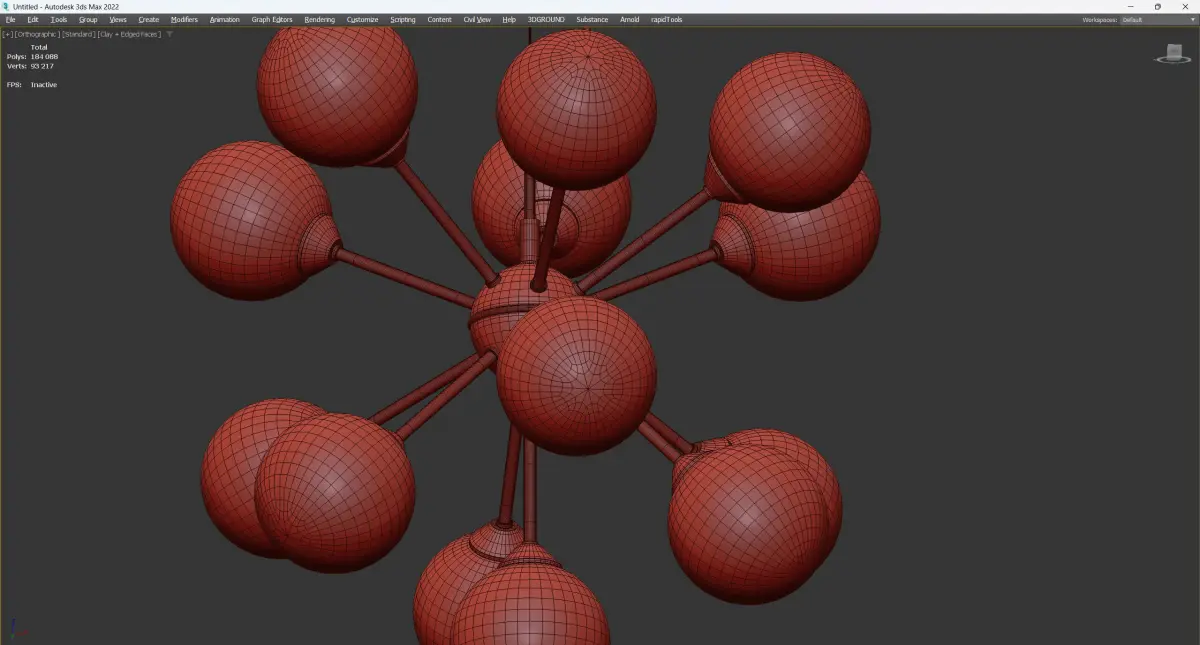The image size is (1200, 645).
Task: Open the Arnold menu
Action: [x=629, y=19]
